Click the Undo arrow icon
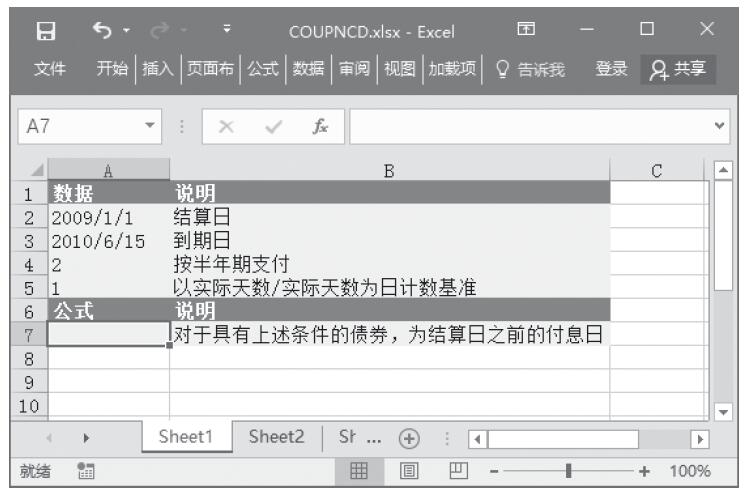Image resolution: width=747 pixels, height=492 pixels. (101, 31)
